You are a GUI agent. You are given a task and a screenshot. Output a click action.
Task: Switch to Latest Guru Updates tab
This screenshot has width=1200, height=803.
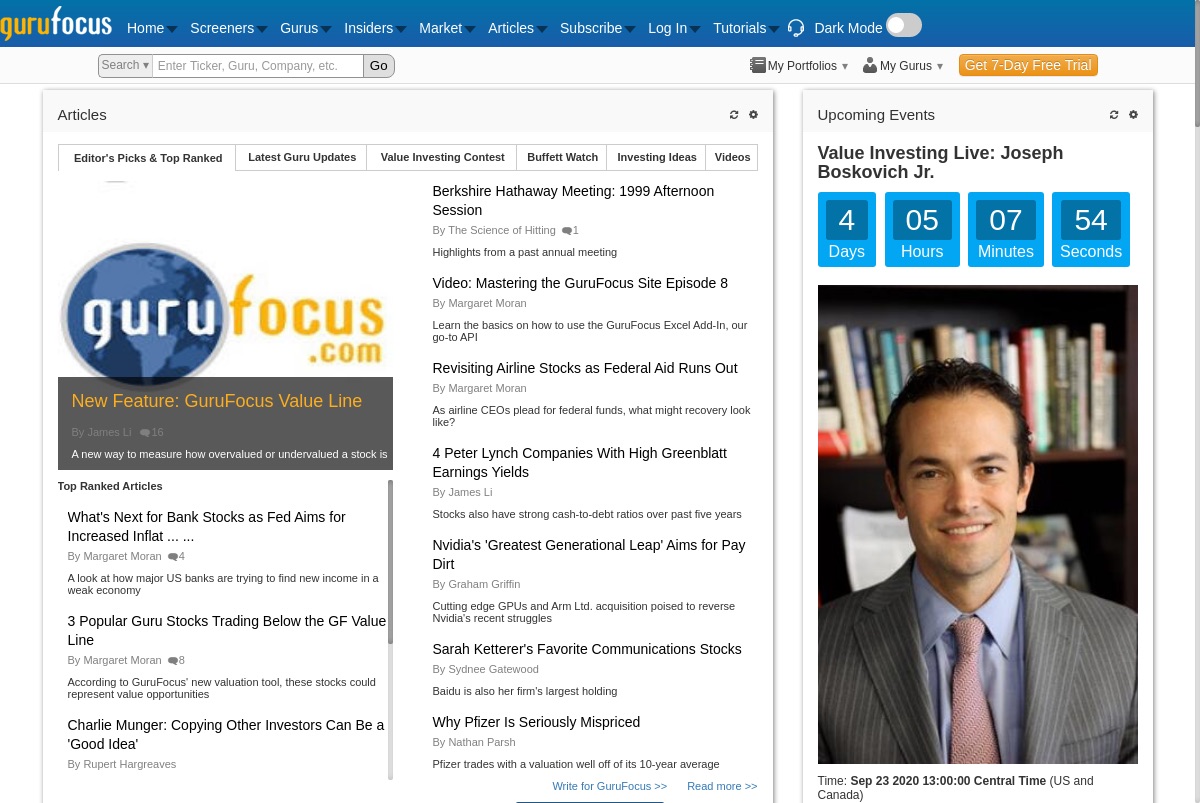302,157
